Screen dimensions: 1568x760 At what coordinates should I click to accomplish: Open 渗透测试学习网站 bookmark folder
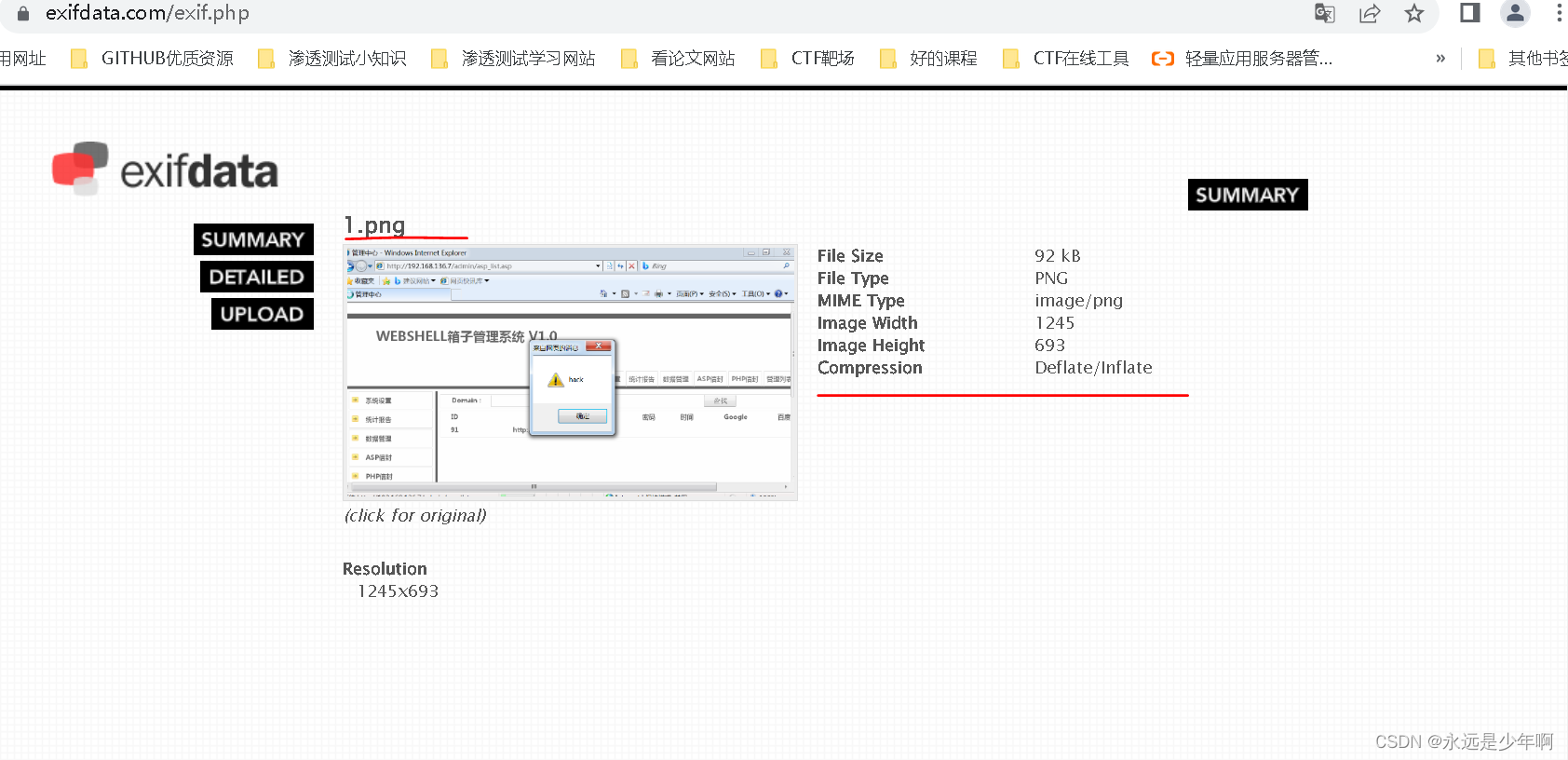[513, 59]
